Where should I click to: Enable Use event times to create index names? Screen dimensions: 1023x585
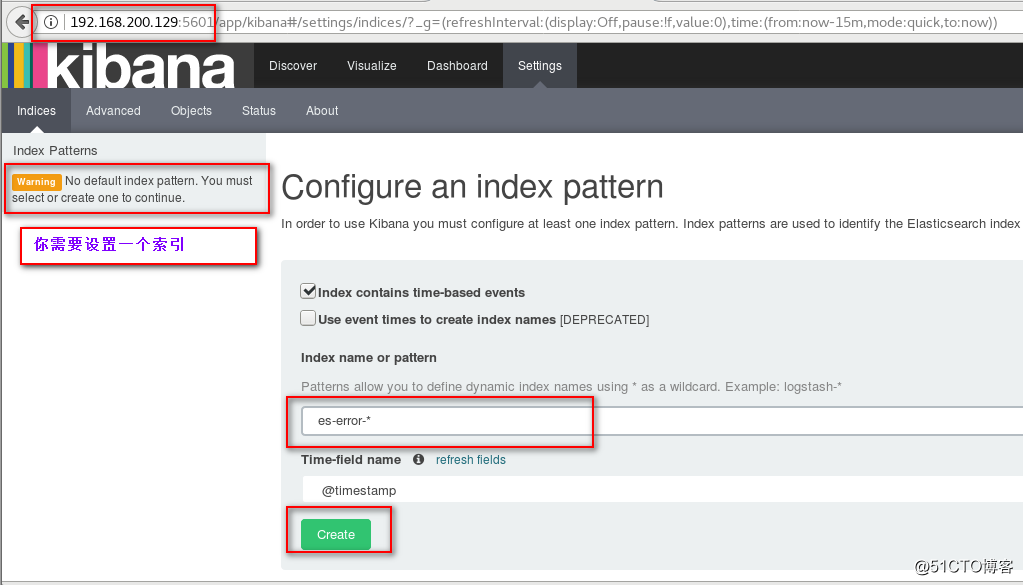308,318
